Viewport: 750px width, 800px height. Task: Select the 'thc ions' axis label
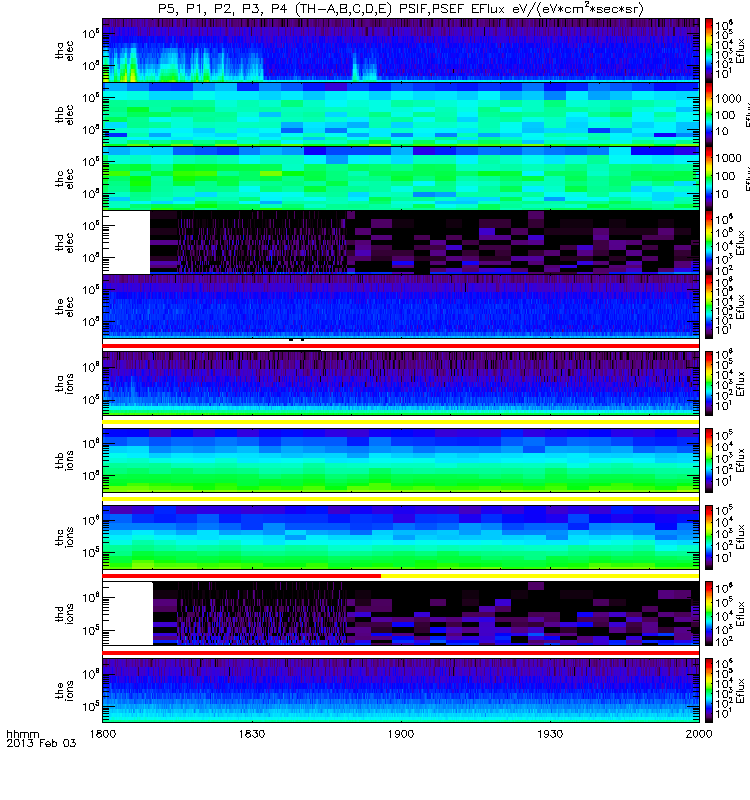pyautogui.click(x=65, y=537)
